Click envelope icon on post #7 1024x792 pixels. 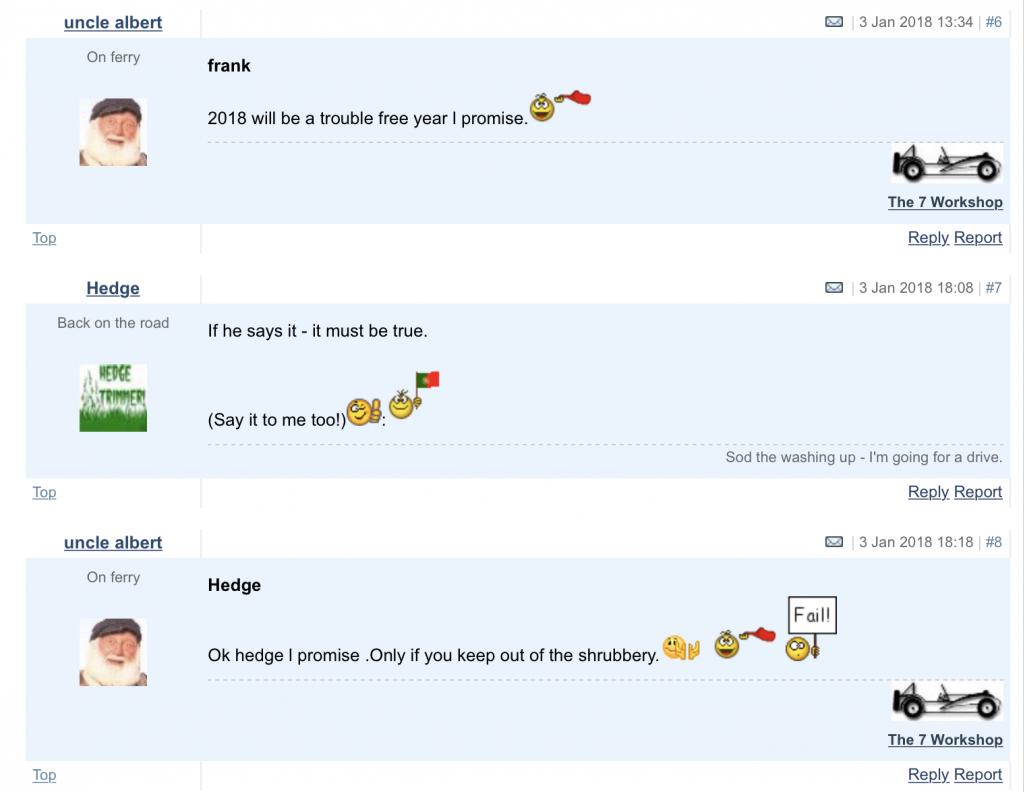[x=834, y=288]
